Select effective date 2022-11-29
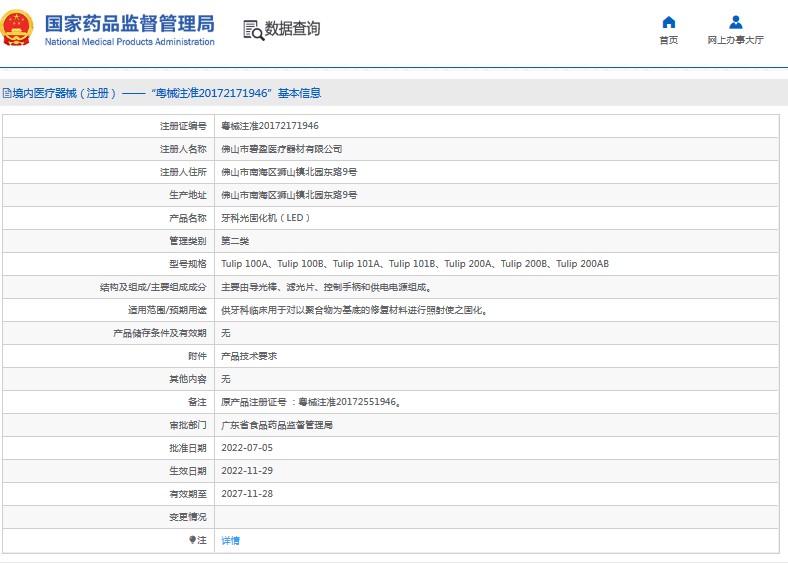 click(x=247, y=471)
